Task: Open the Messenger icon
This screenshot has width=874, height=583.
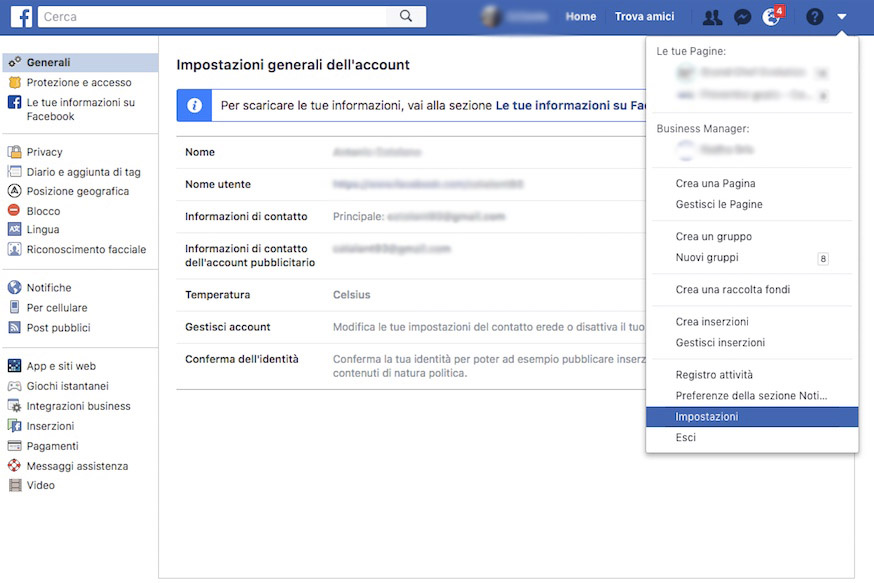Action: 742,17
